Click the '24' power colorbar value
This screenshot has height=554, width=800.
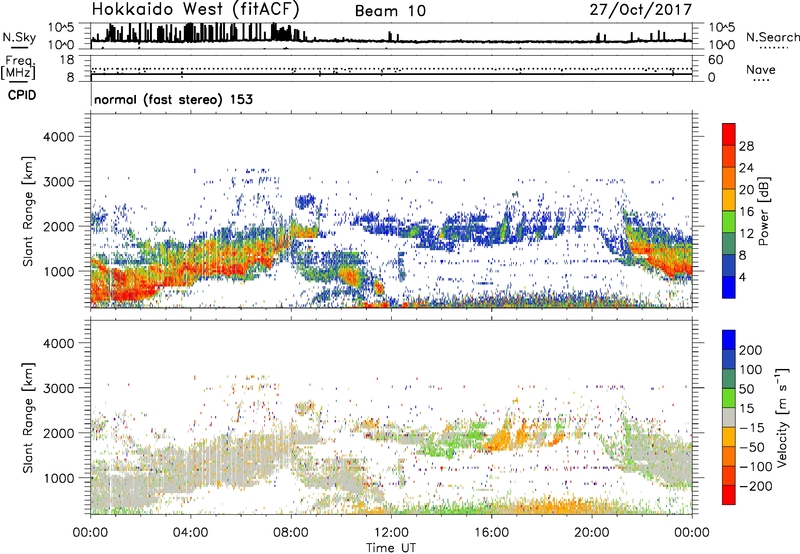(x=746, y=168)
